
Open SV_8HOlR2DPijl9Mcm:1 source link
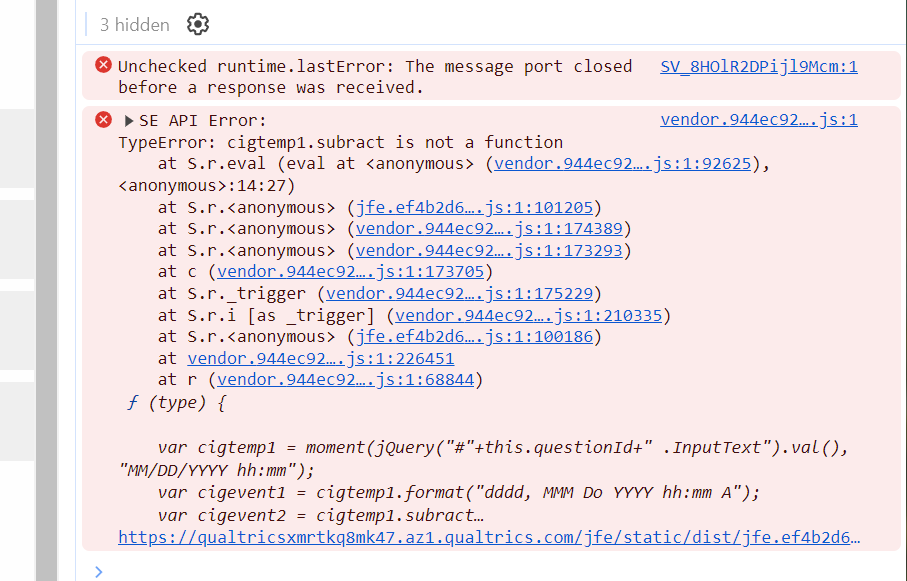759,67
